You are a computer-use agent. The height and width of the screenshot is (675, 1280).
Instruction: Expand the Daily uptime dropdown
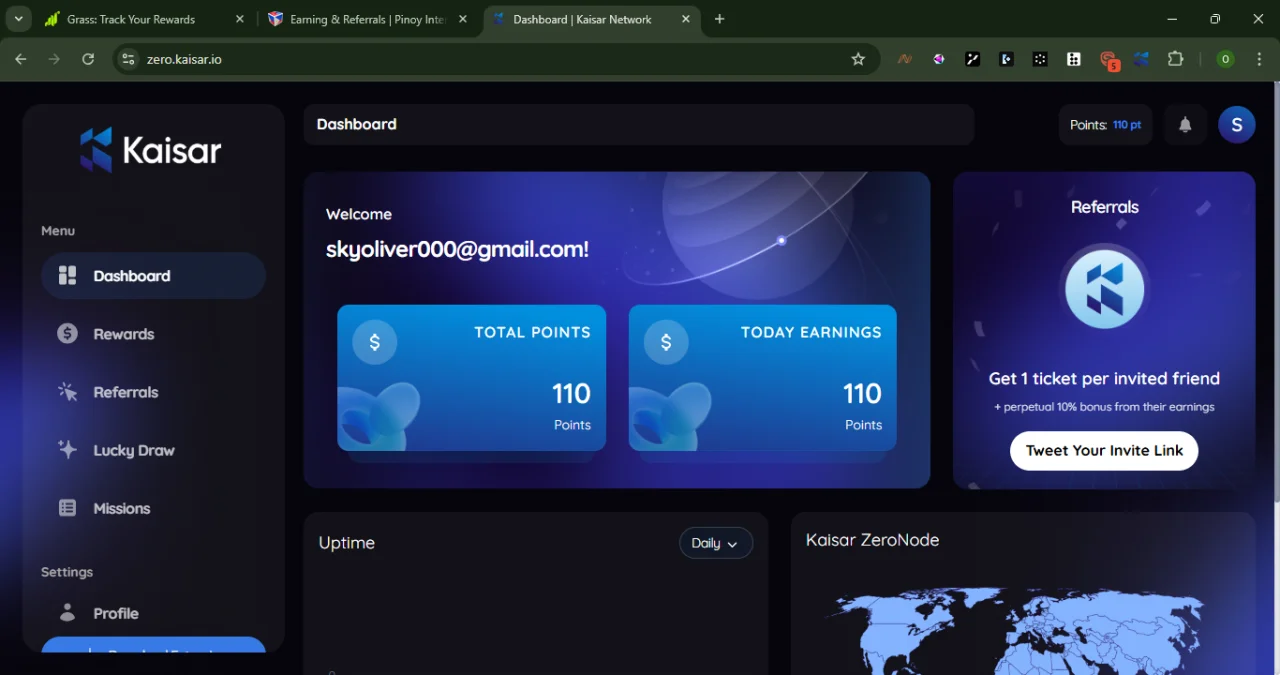(715, 543)
